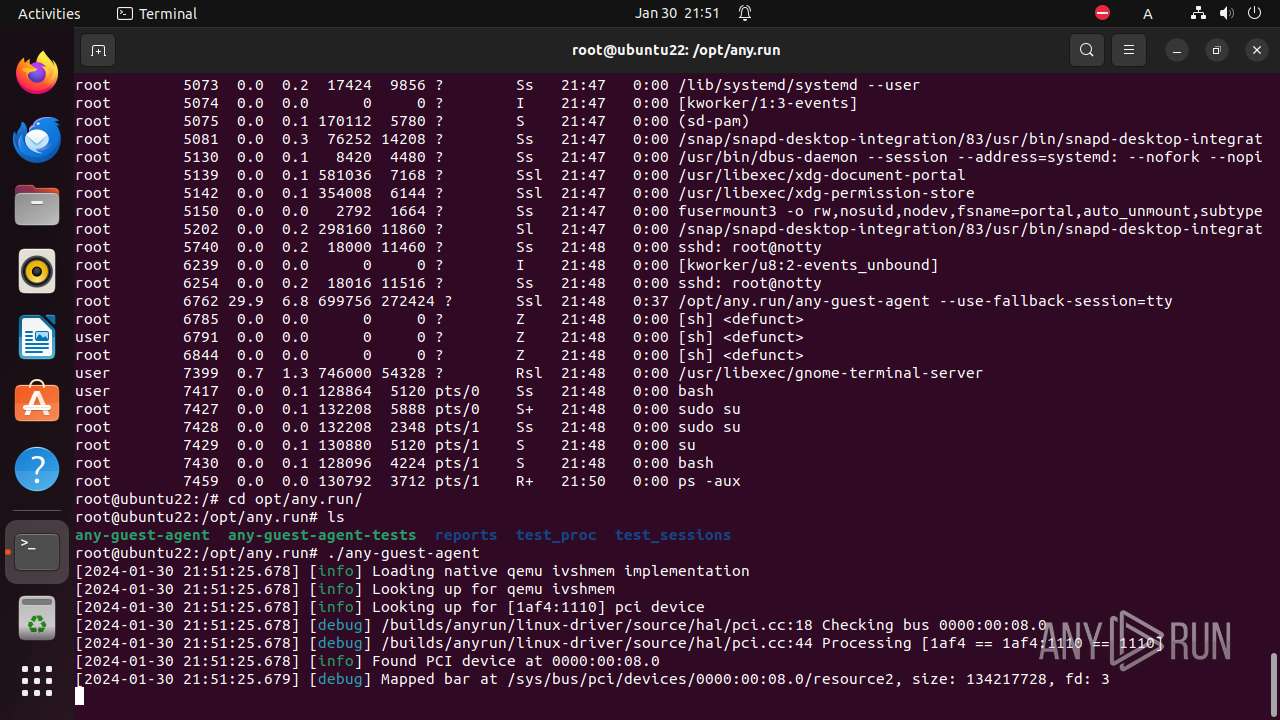Open a new terminal tab button
Viewport: 1280px width, 720px height.
tap(98, 50)
